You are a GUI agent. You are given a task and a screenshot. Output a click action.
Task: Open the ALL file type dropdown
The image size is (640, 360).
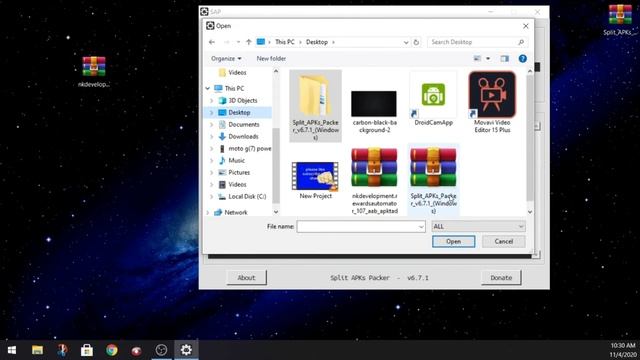click(x=478, y=227)
